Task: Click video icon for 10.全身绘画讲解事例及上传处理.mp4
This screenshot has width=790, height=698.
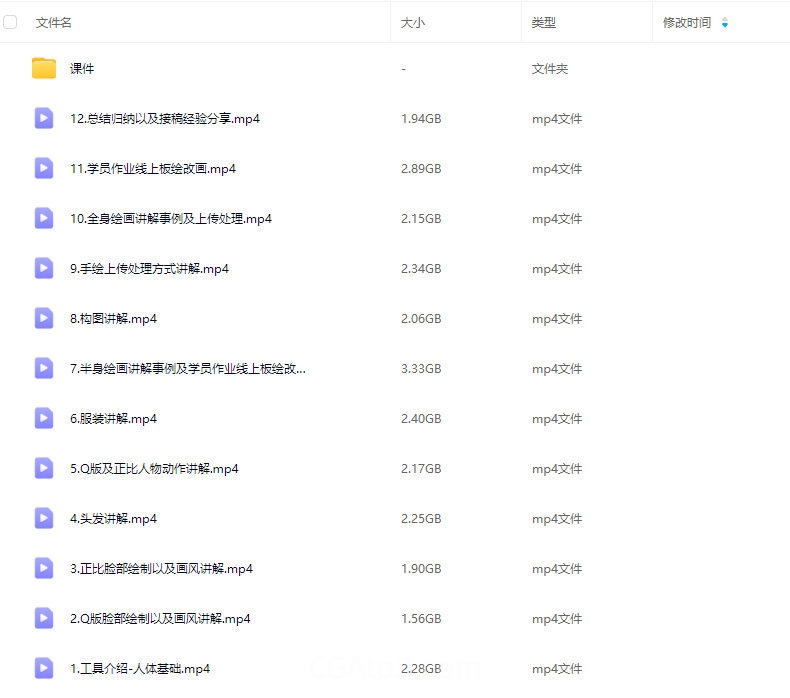Action: point(44,218)
